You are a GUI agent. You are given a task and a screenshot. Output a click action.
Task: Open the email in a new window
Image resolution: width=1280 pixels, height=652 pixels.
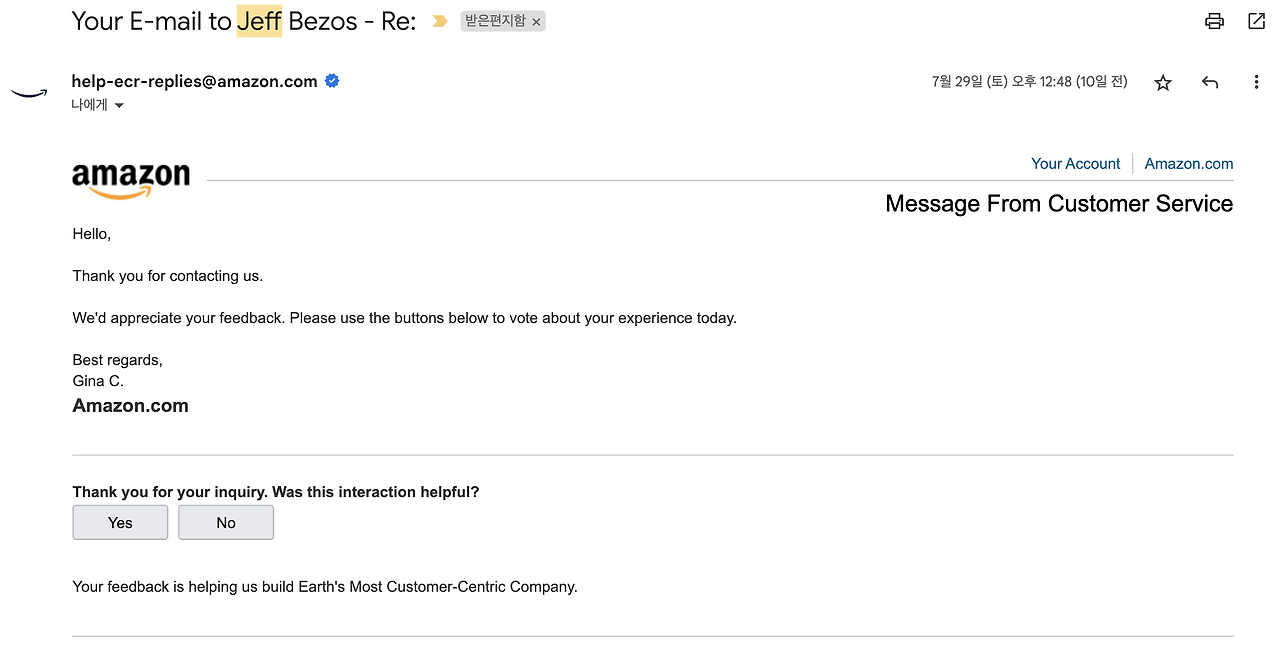click(x=1257, y=21)
